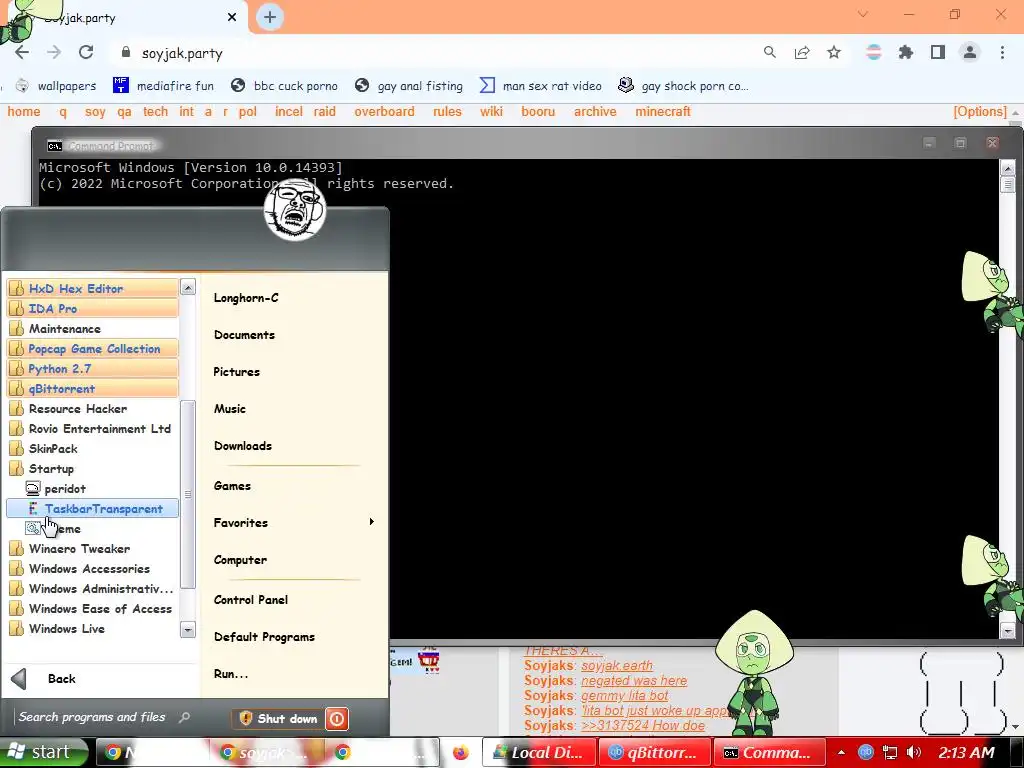Expand the Windows Administrative Tools folder
Image resolution: width=1024 pixels, height=768 pixels.
[93, 588]
